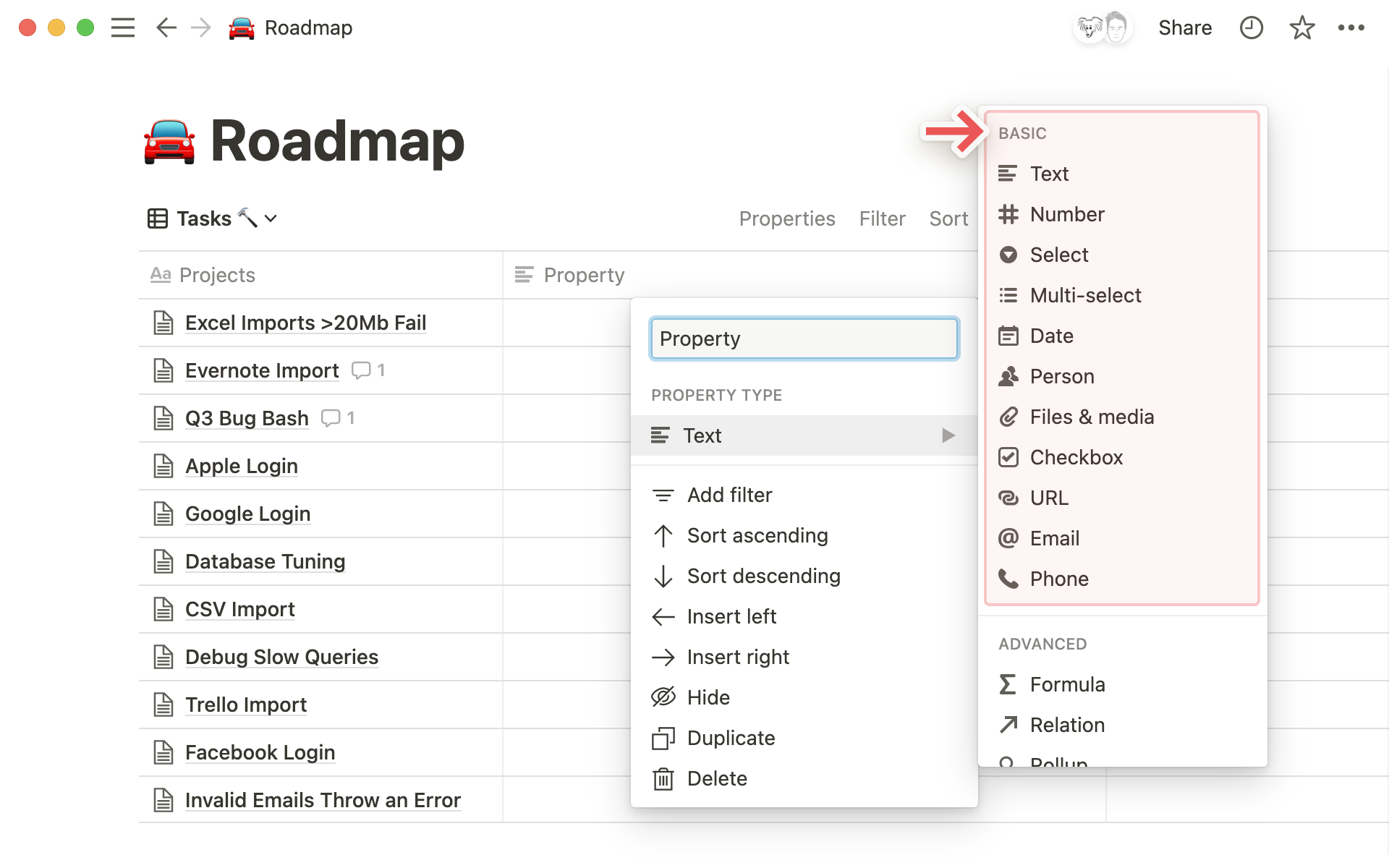Hide this property column
This screenshot has height=868, width=1389.
tap(708, 697)
